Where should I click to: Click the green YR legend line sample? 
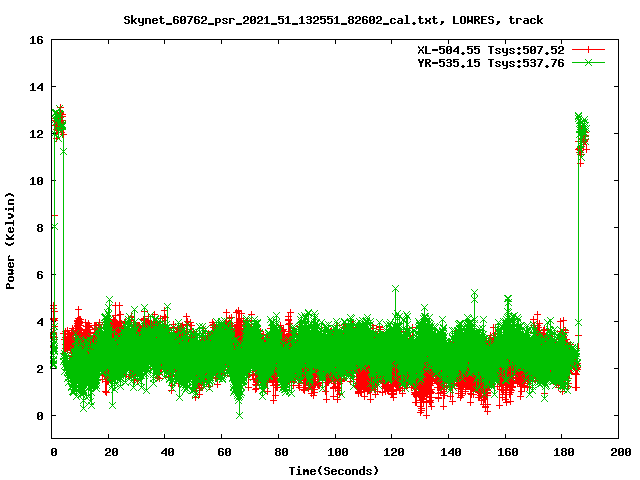pyautogui.click(x=588, y=63)
